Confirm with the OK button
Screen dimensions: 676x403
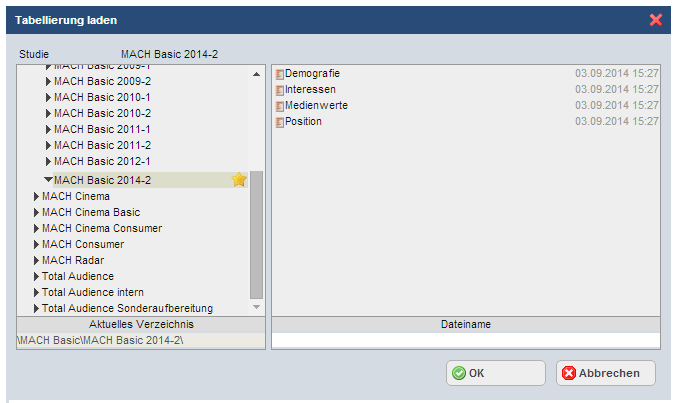click(495, 373)
